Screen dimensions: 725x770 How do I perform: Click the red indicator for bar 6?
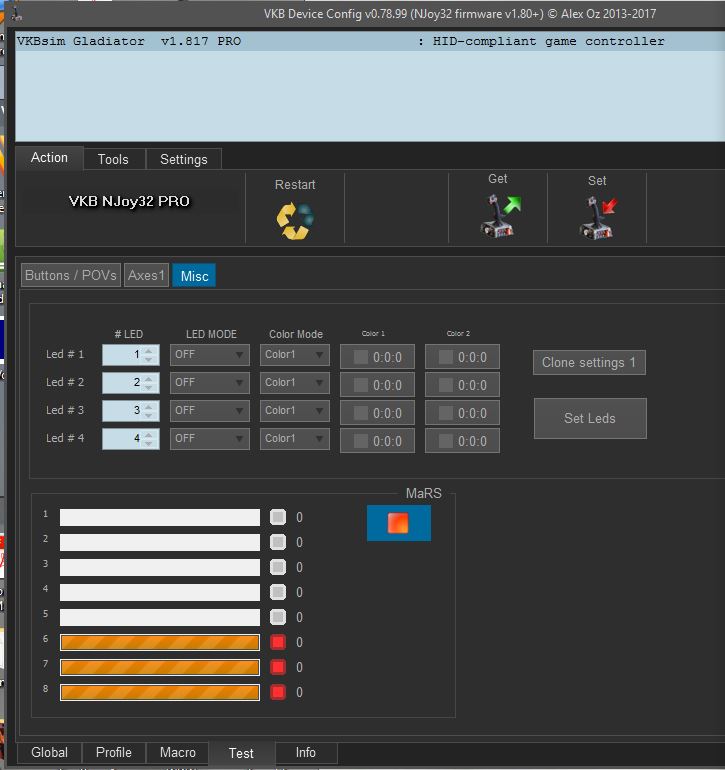[x=278, y=642]
